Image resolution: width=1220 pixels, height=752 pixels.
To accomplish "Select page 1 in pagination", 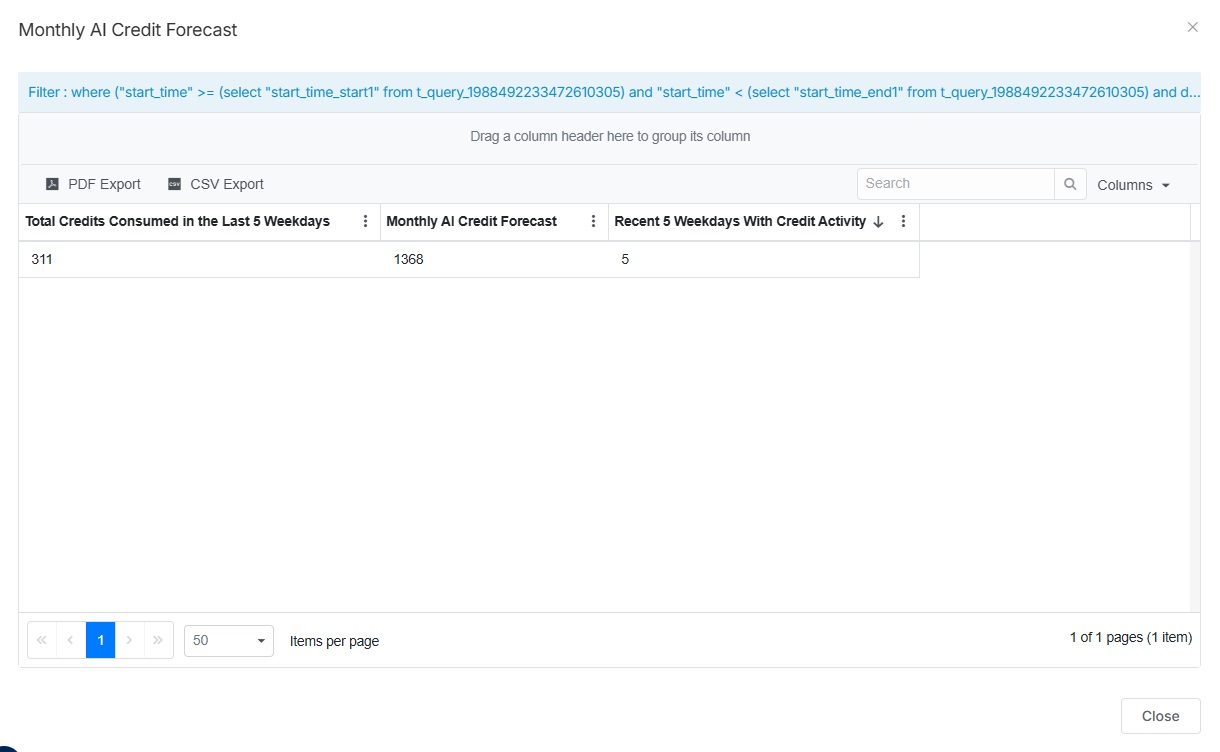I will tap(101, 640).
